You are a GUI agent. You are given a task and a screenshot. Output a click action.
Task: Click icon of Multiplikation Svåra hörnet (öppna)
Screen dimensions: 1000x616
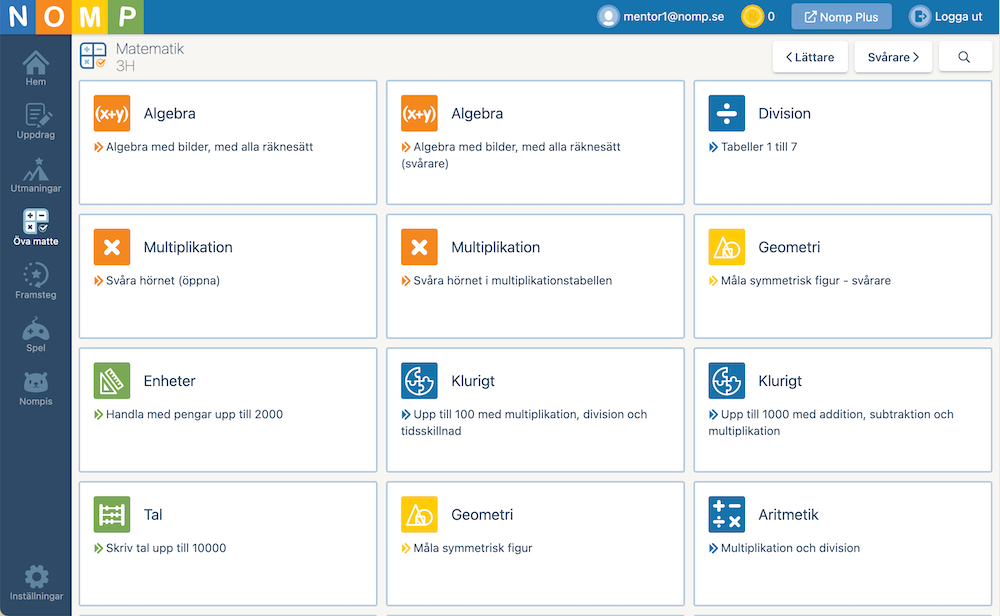[x=112, y=247]
